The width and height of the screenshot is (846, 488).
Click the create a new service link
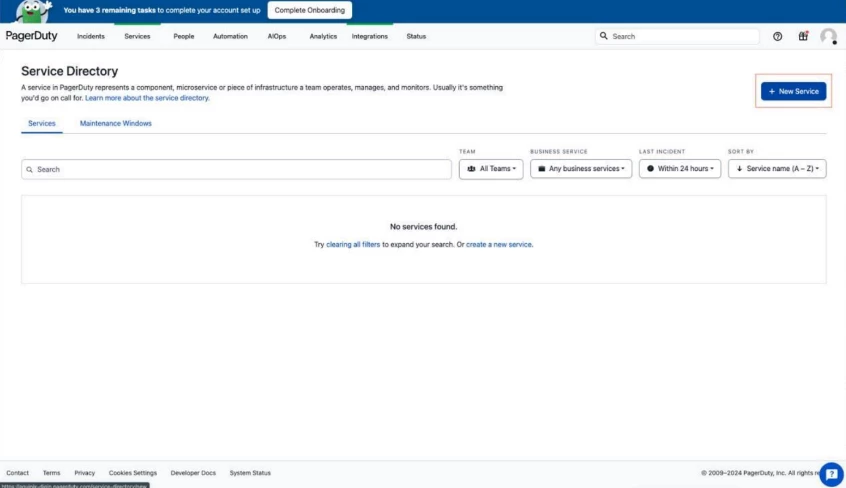tap(499, 245)
